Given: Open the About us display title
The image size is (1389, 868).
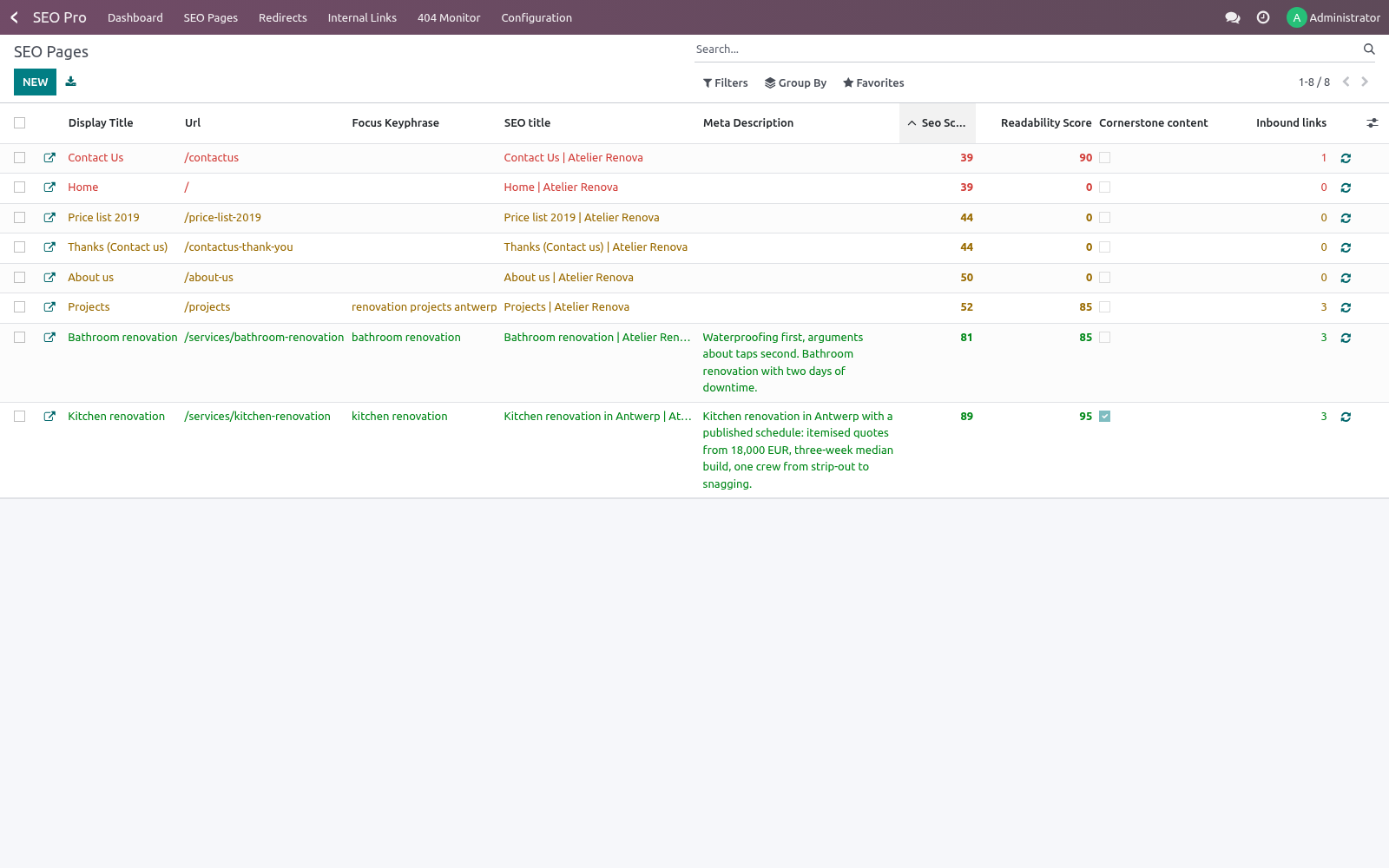Looking at the screenshot, I should (91, 278).
